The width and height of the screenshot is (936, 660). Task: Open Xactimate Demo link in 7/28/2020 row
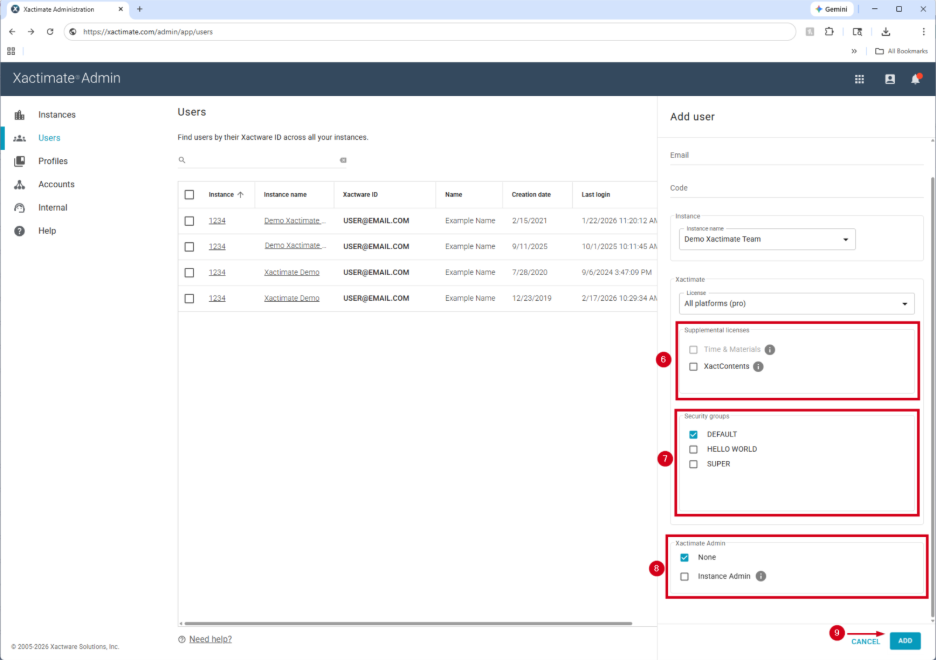pyautogui.click(x=292, y=272)
